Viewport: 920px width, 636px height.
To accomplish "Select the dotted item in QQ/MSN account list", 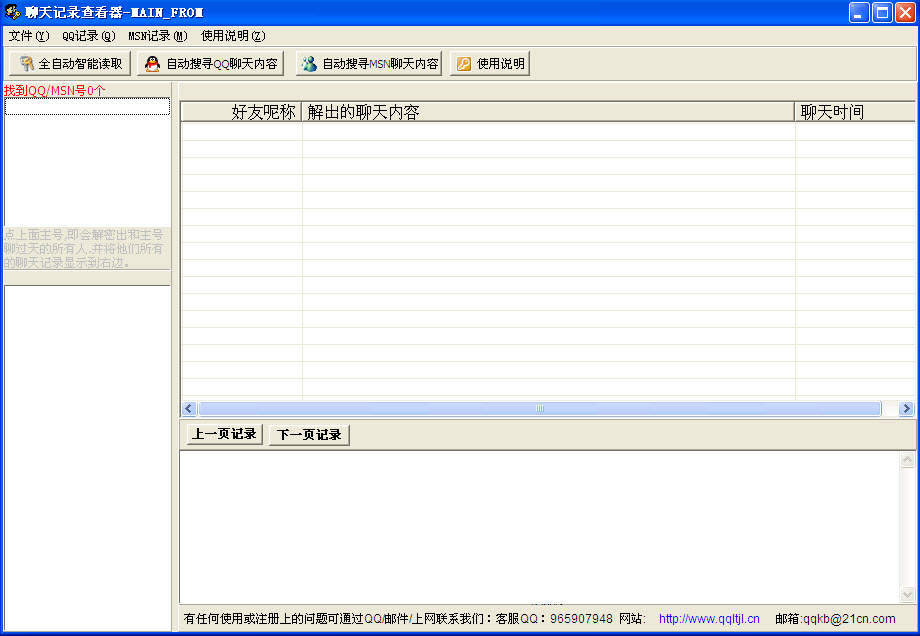I will [x=87, y=106].
